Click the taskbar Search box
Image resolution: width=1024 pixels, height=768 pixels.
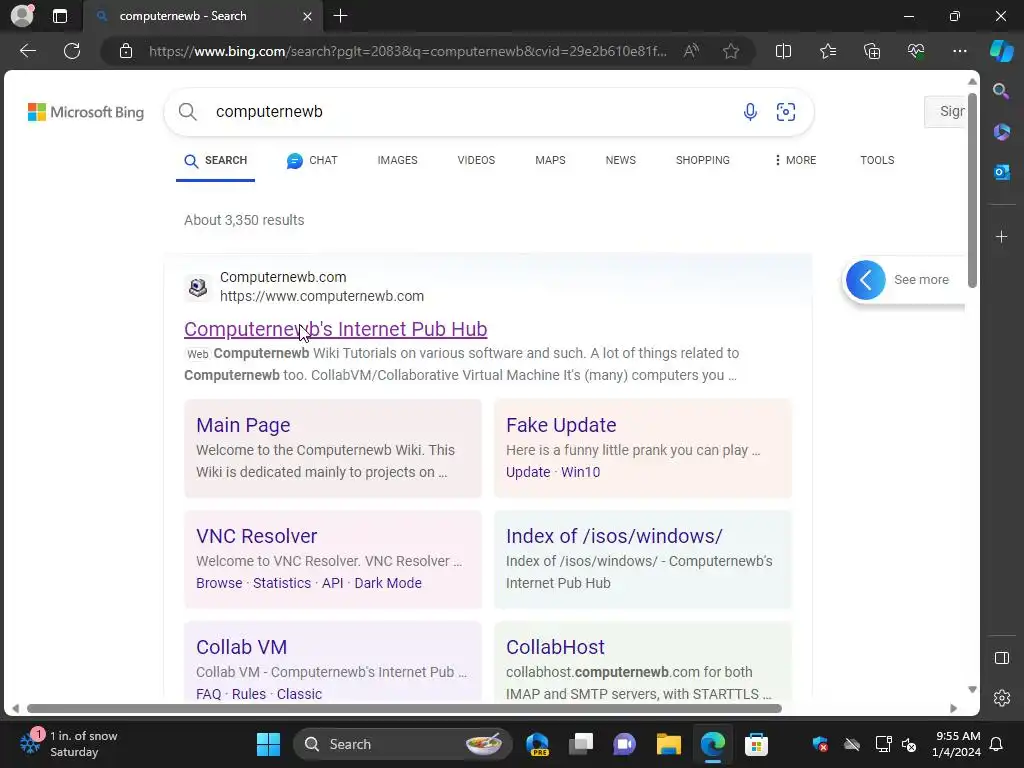(403, 744)
